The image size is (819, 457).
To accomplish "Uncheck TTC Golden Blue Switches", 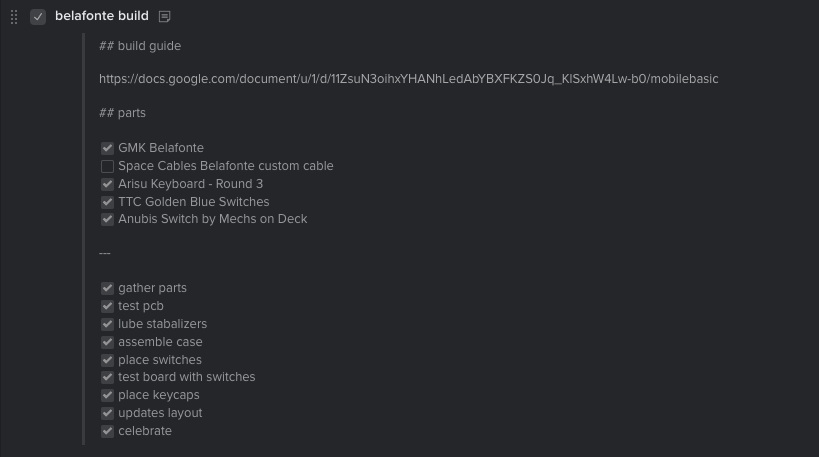I will pos(108,202).
